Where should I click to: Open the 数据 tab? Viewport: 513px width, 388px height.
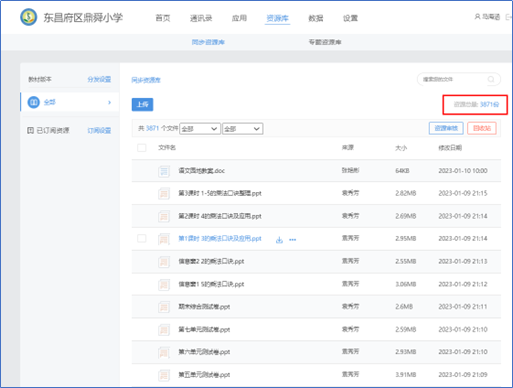pos(316,18)
